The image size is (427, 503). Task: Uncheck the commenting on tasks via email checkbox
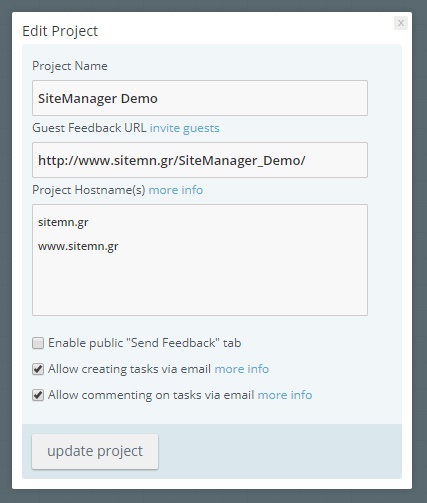pyautogui.click(x=38, y=395)
